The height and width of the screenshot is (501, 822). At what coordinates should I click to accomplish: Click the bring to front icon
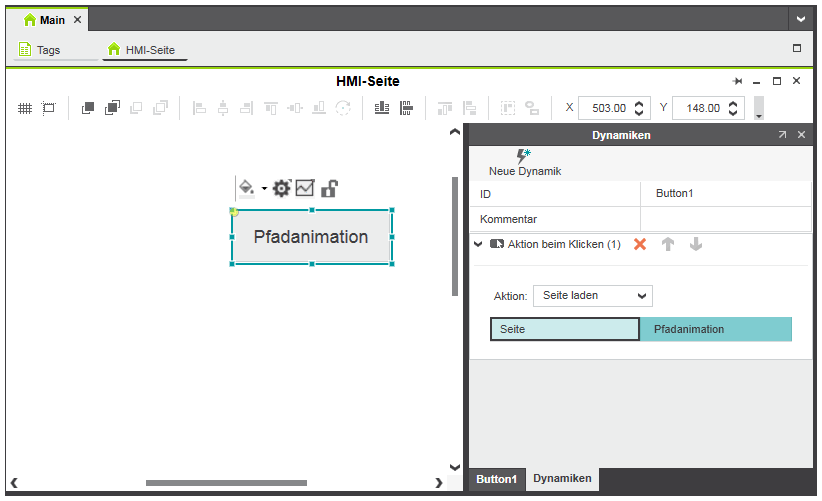tap(88, 108)
